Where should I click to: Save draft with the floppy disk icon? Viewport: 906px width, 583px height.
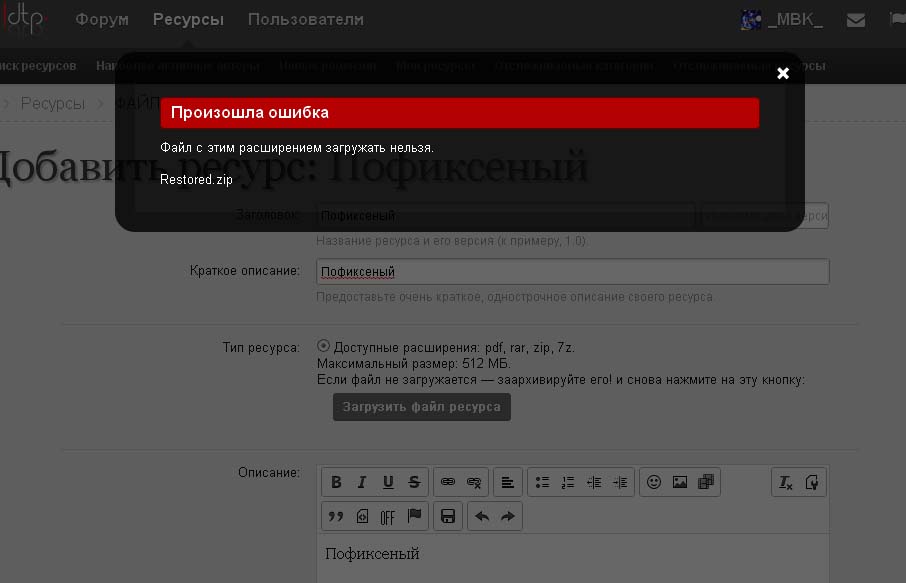tap(448, 516)
